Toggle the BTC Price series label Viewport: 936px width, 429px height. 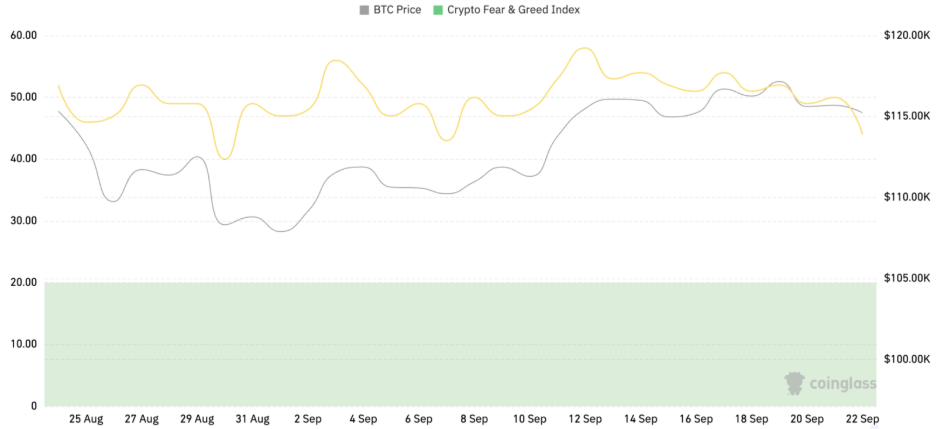(x=396, y=10)
